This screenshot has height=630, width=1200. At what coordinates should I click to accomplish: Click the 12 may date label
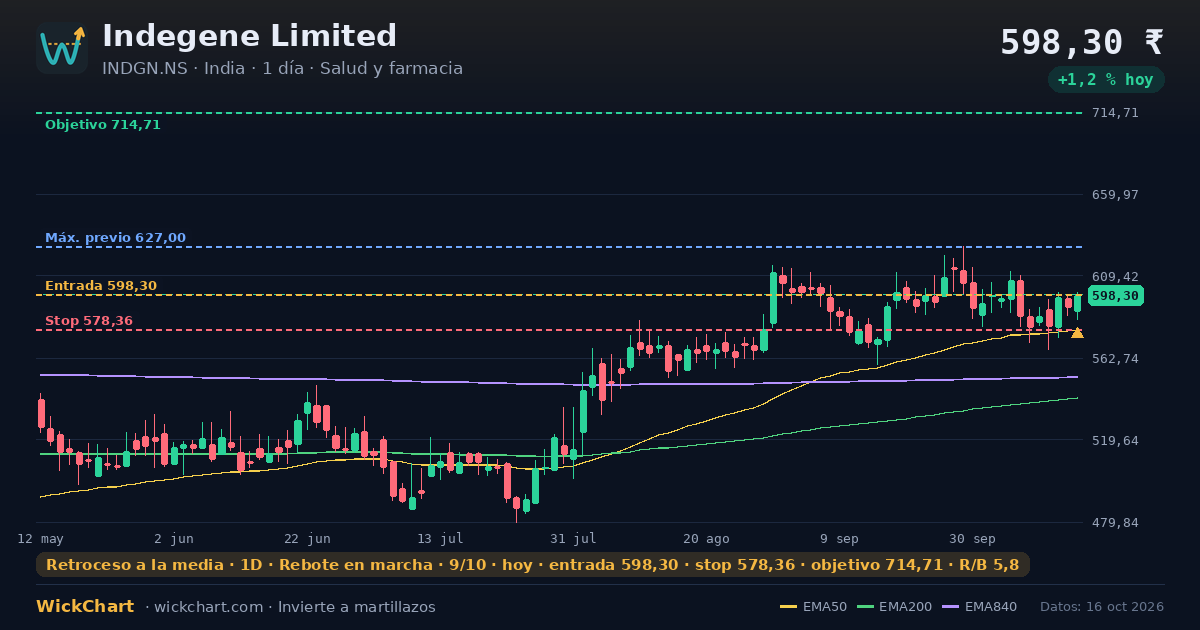point(41,538)
